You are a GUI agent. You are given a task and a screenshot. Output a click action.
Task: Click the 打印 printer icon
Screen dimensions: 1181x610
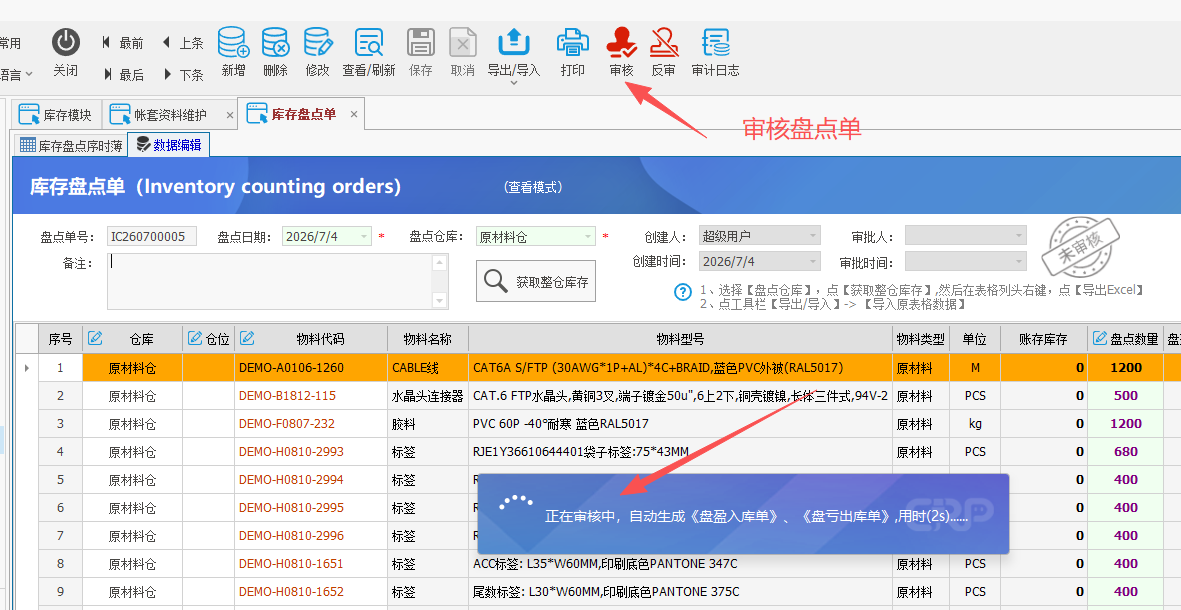(572, 42)
